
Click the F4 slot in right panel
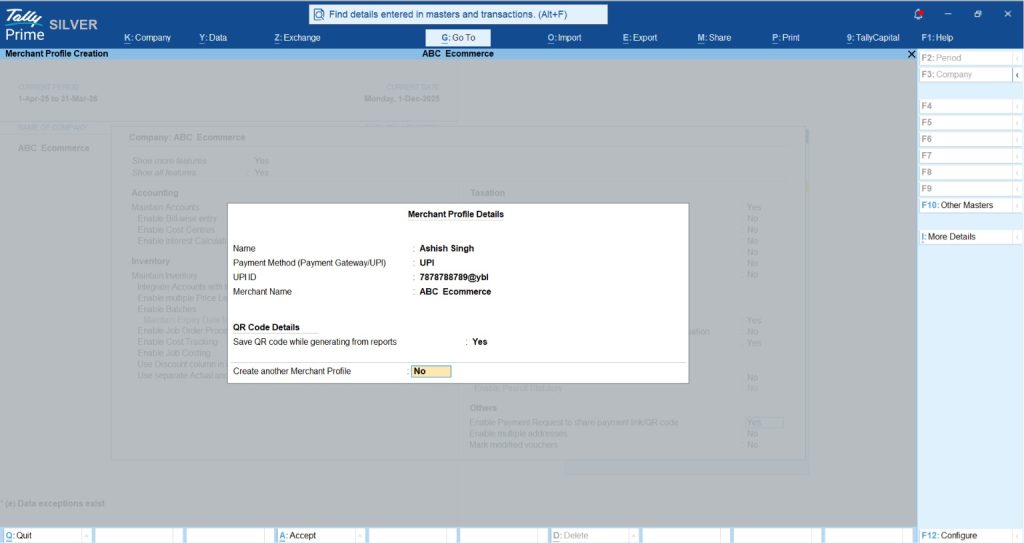967,106
